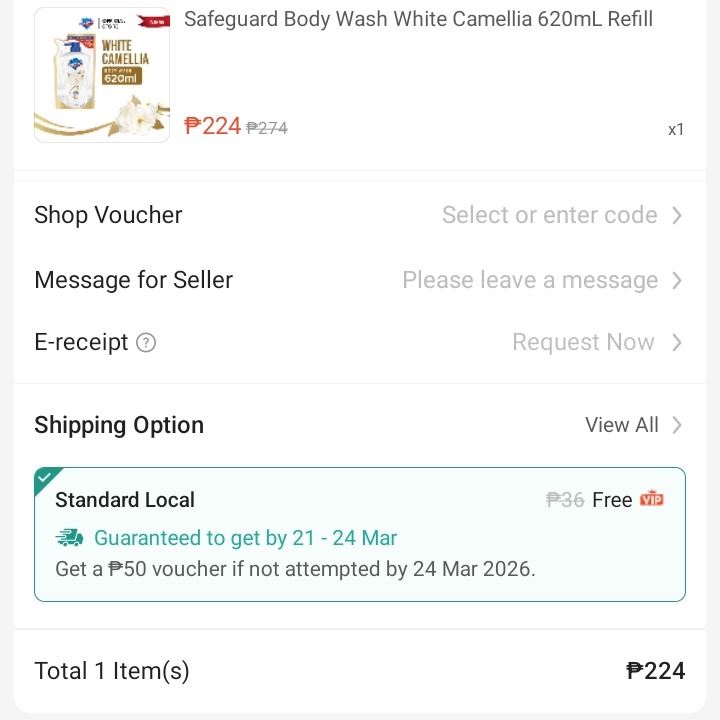This screenshot has height=720, width=720.
Task: Tap Request Now for E-receipt
Action: pos(583,342)
